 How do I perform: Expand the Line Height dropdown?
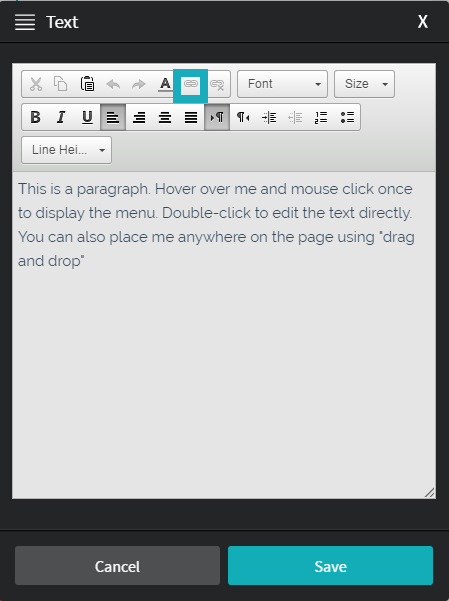pos(67,150)
